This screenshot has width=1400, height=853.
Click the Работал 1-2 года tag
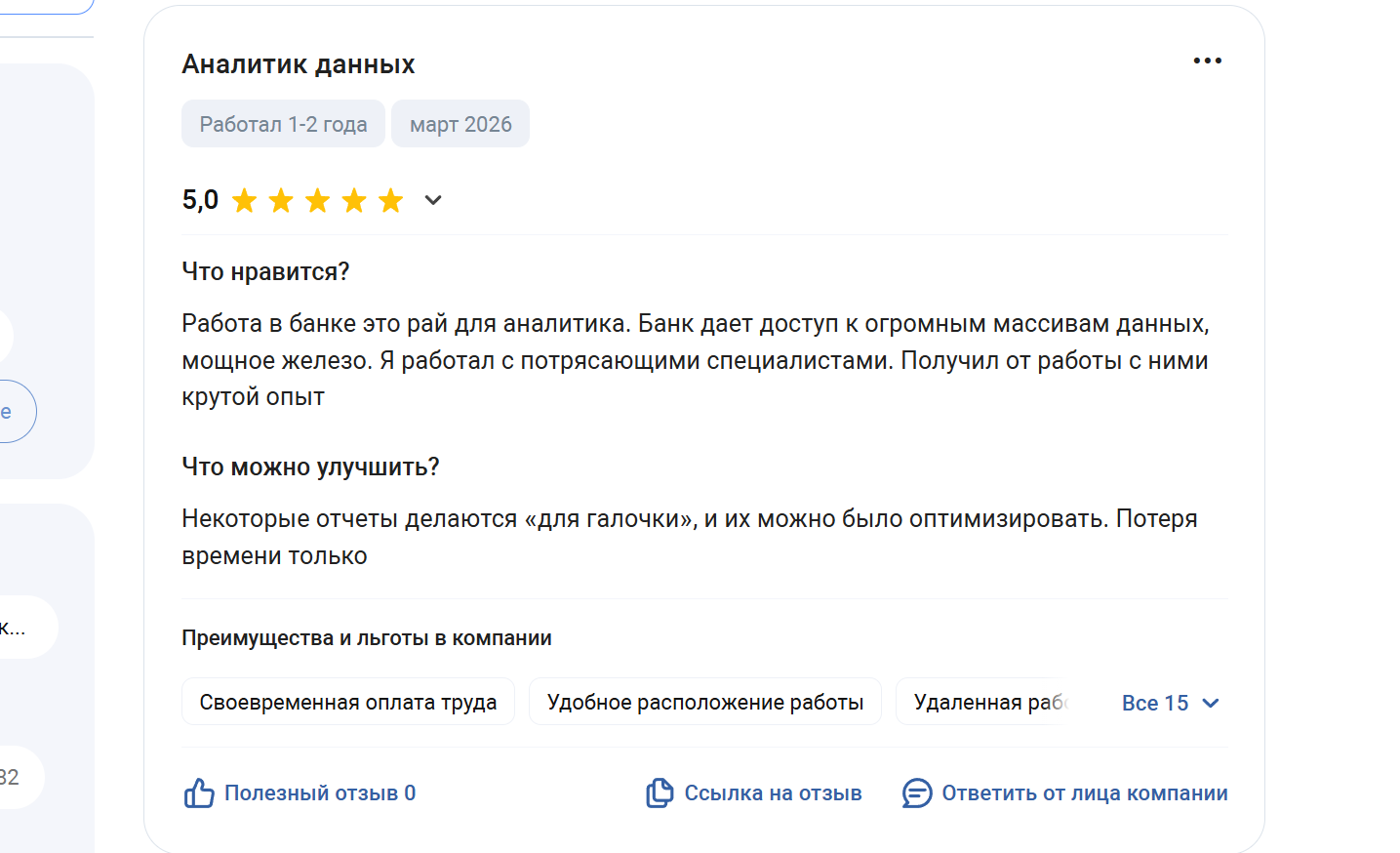coord(283,124)
